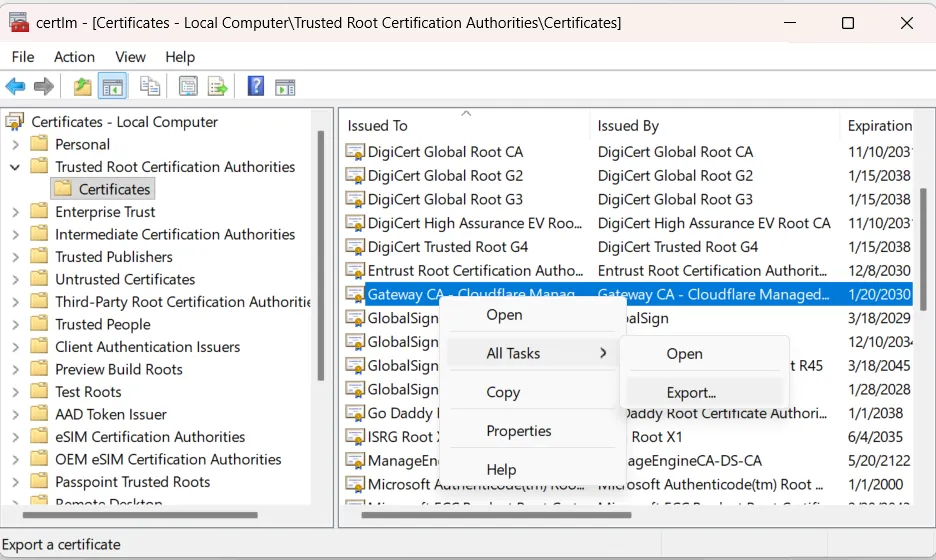
Task: Click the tree pane horizontal scrollbar
Action: pos(140,515)
